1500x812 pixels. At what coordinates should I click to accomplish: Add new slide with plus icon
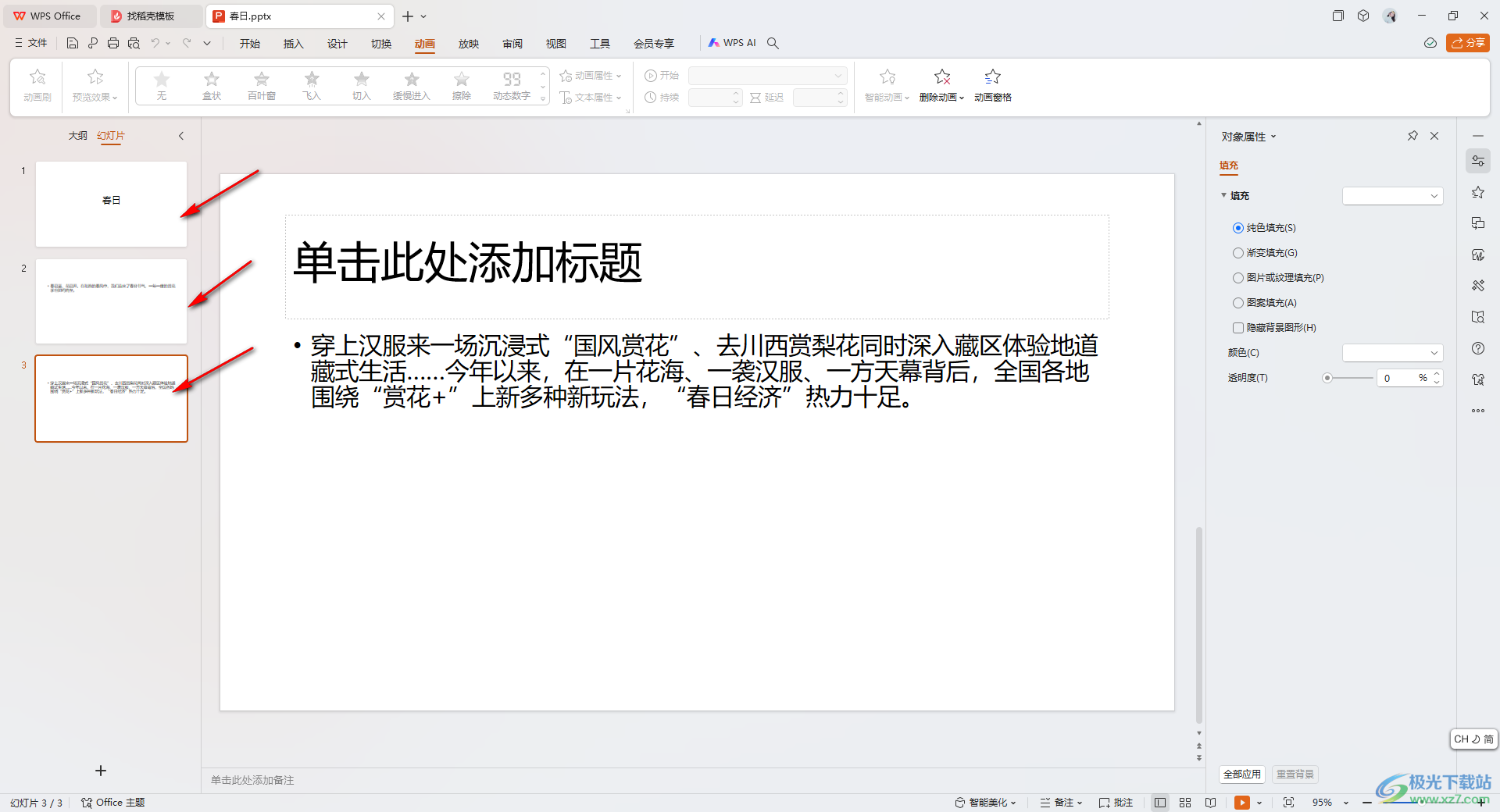point(101,771)
